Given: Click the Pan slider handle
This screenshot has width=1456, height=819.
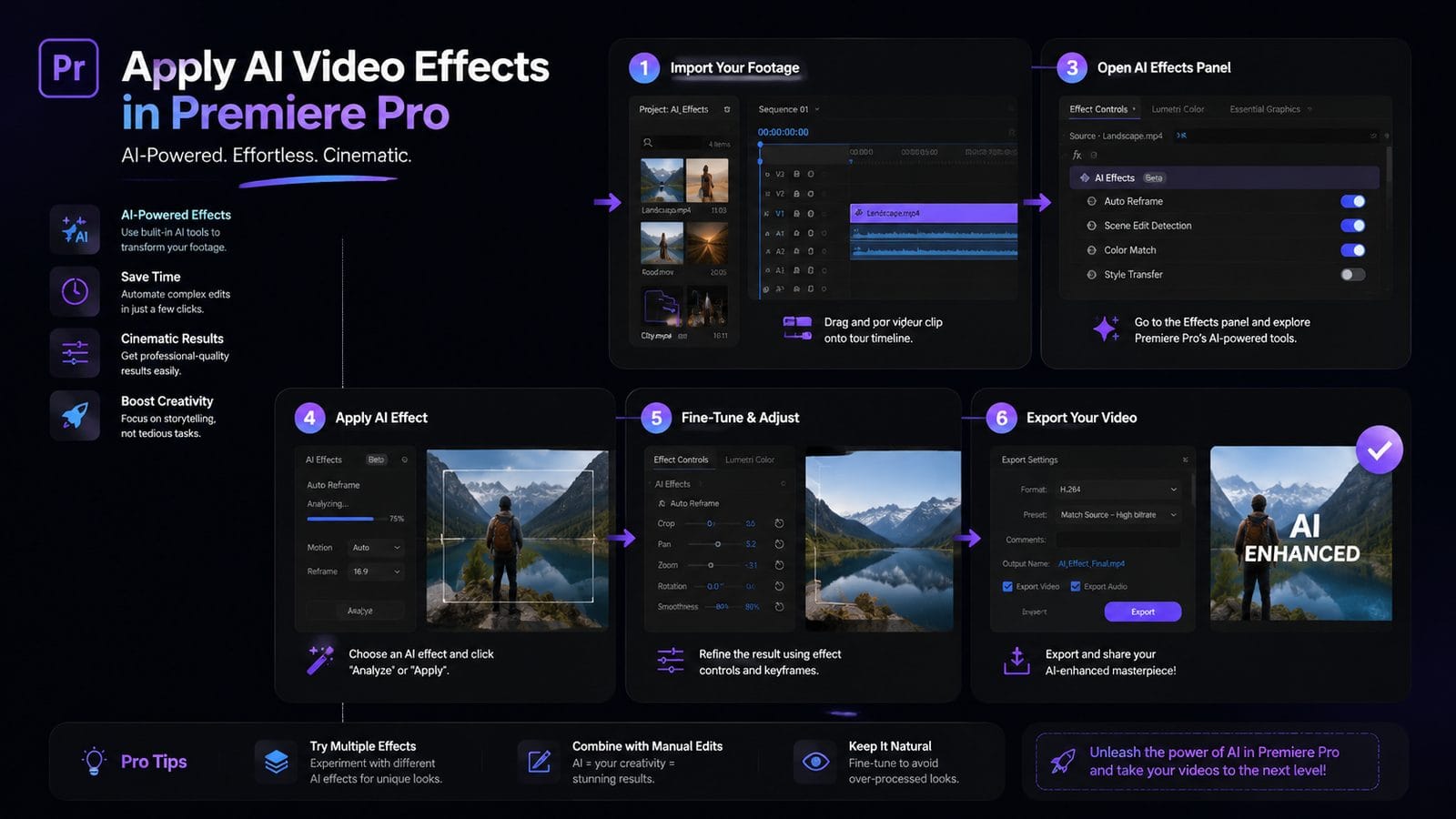Looking at the screenshot, I should [718, 544].
